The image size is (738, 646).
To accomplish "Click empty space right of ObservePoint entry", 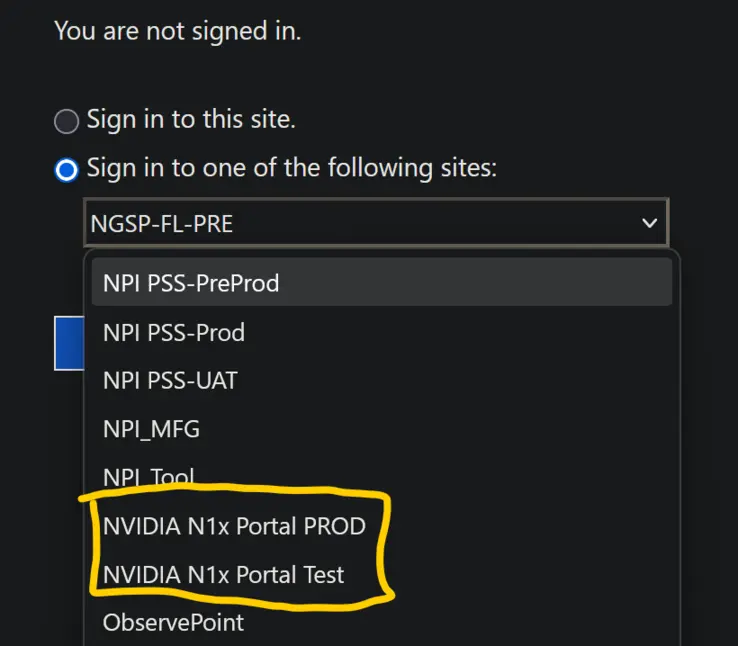I will (x=457, y=622).
